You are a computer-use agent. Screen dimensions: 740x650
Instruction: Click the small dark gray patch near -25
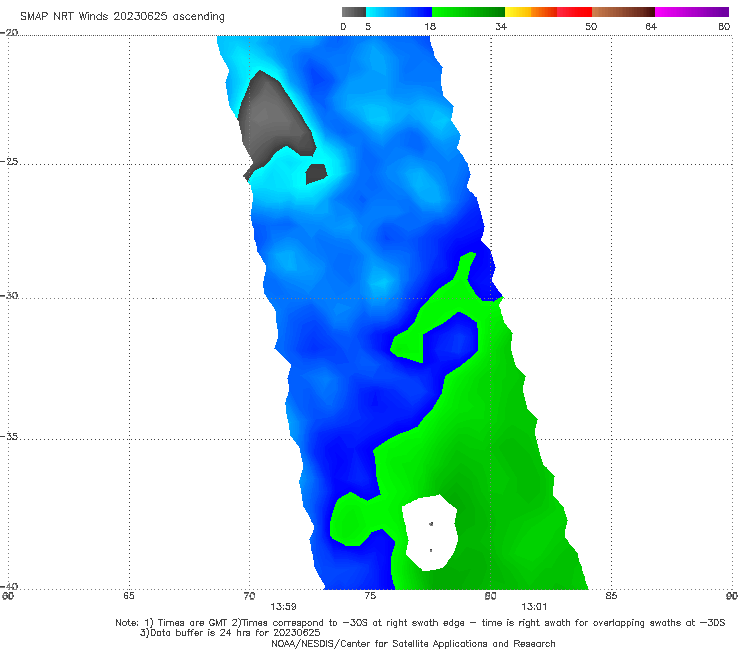pyautogui.click(x=316, y=173)
